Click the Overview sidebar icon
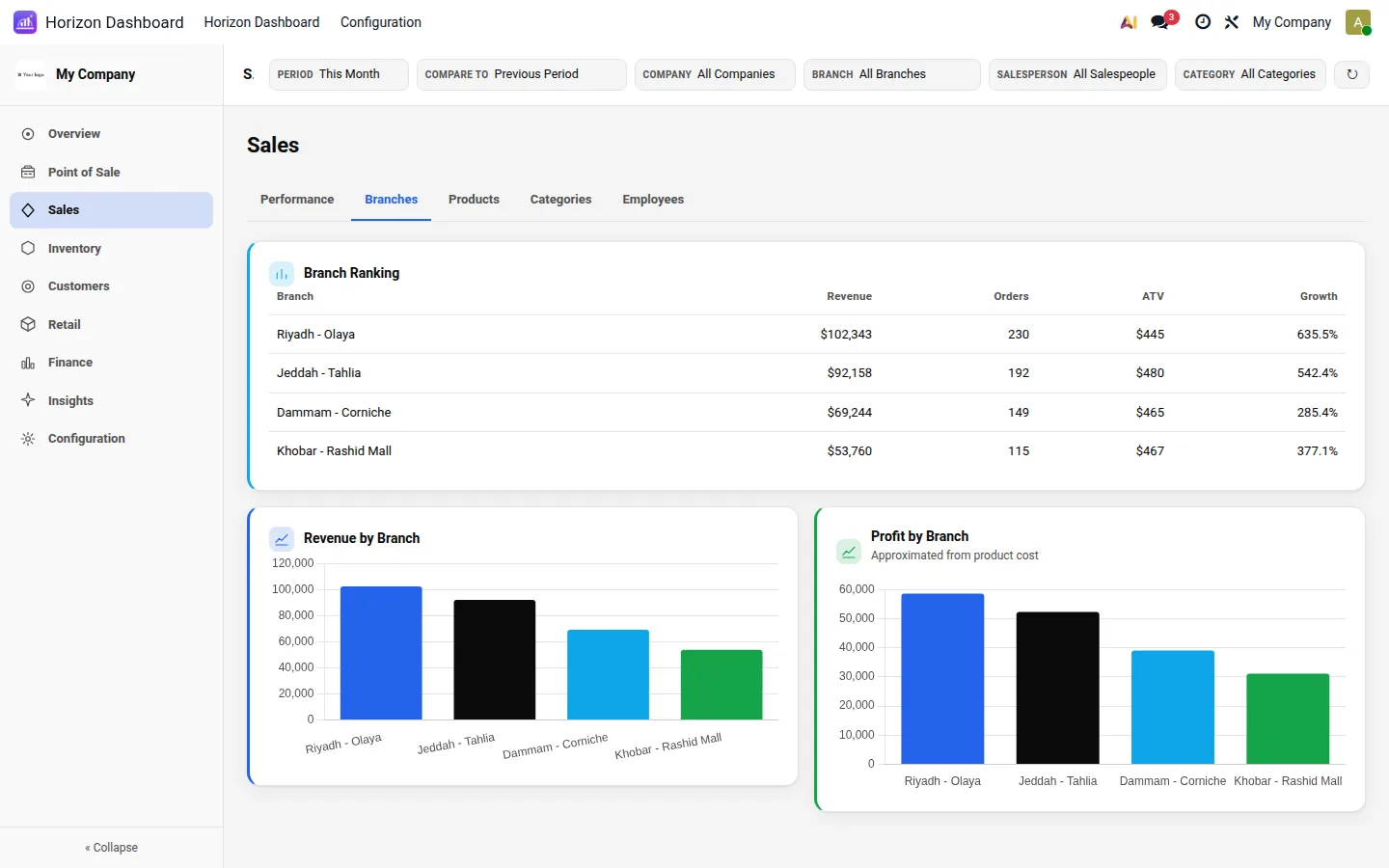 pos(28,134)
